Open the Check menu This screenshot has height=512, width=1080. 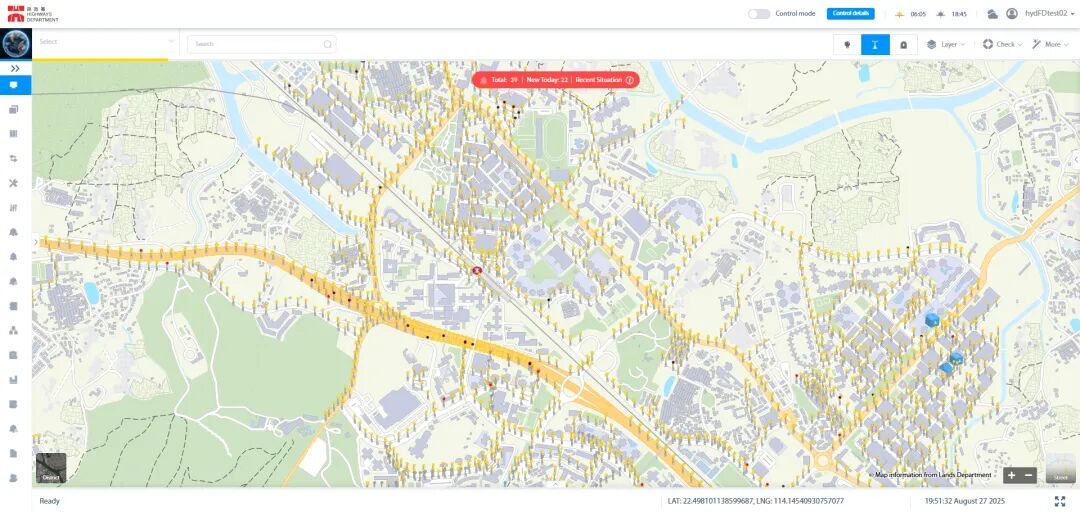tap(1001, 44)
